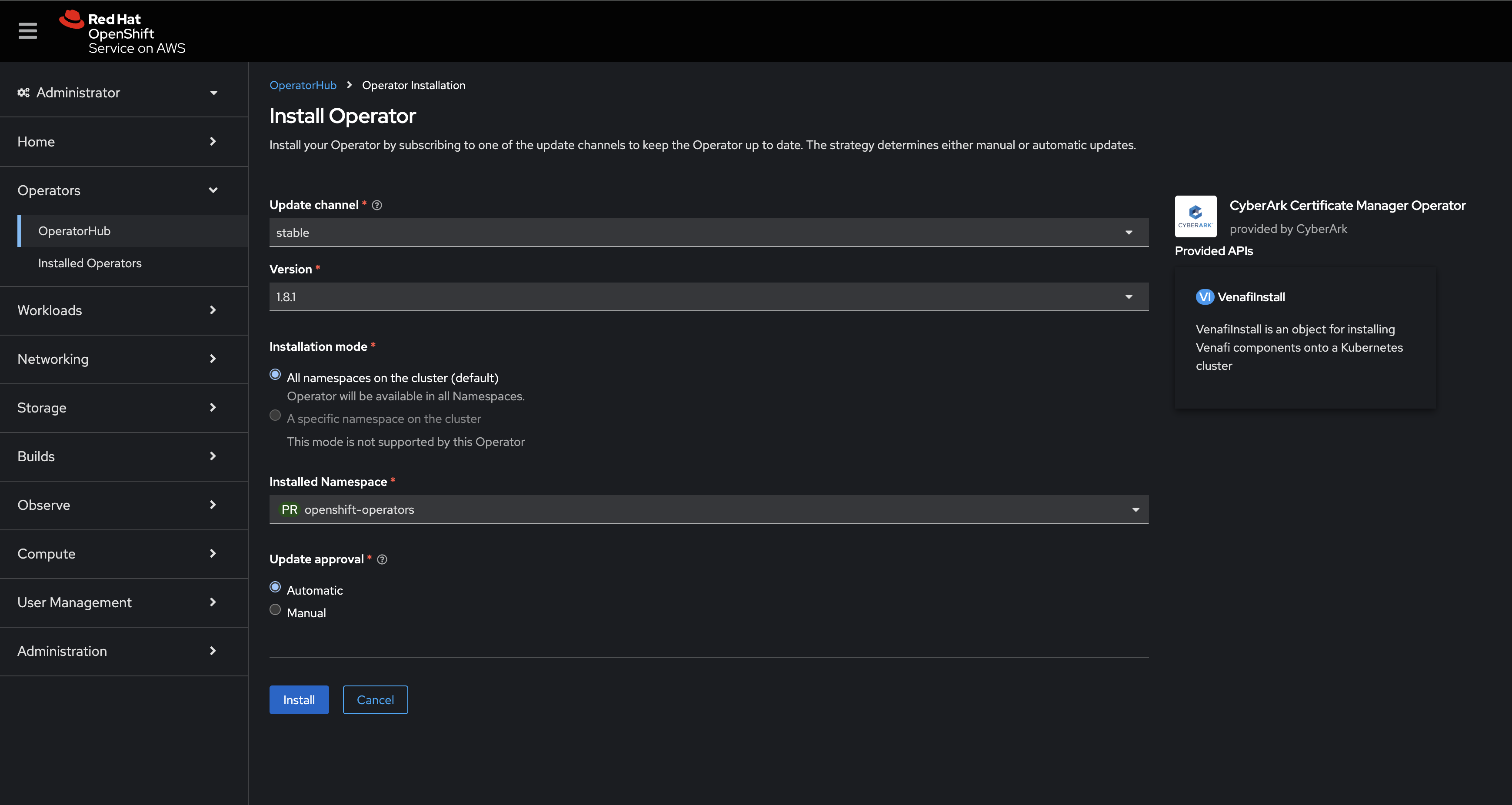
Task: Follow the OperatorHub breadcrumb link
Action: tap(303, 85)
